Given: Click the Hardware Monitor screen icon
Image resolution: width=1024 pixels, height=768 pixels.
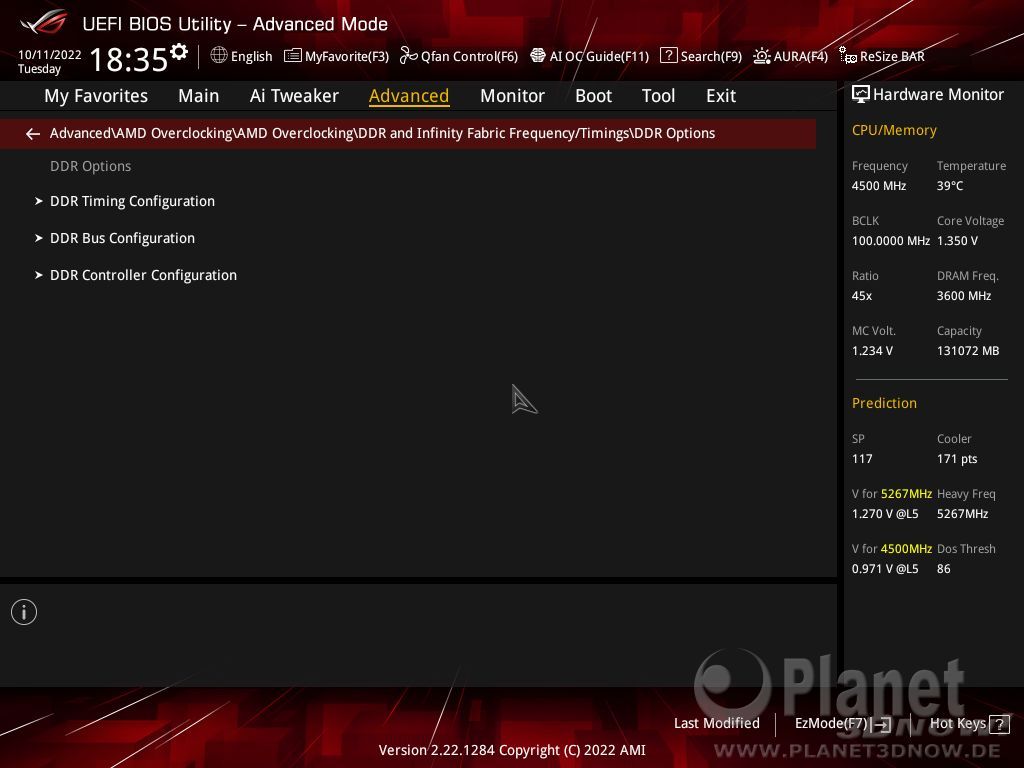Looking at the screenshot, I should pyautogui.click(x=861, y=94).
